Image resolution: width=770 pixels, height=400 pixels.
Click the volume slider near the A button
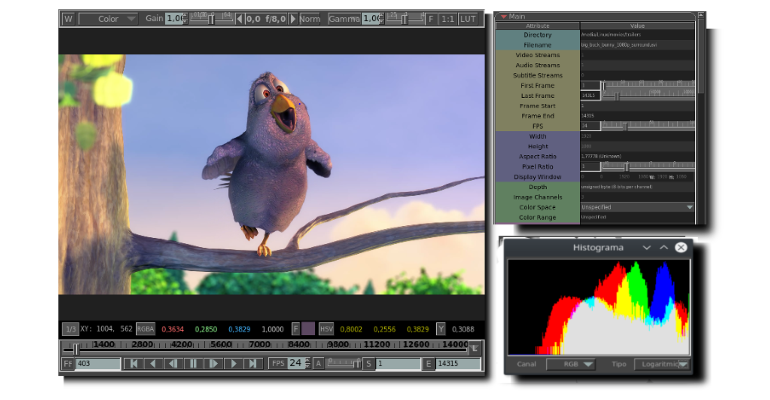click(343, 364)
